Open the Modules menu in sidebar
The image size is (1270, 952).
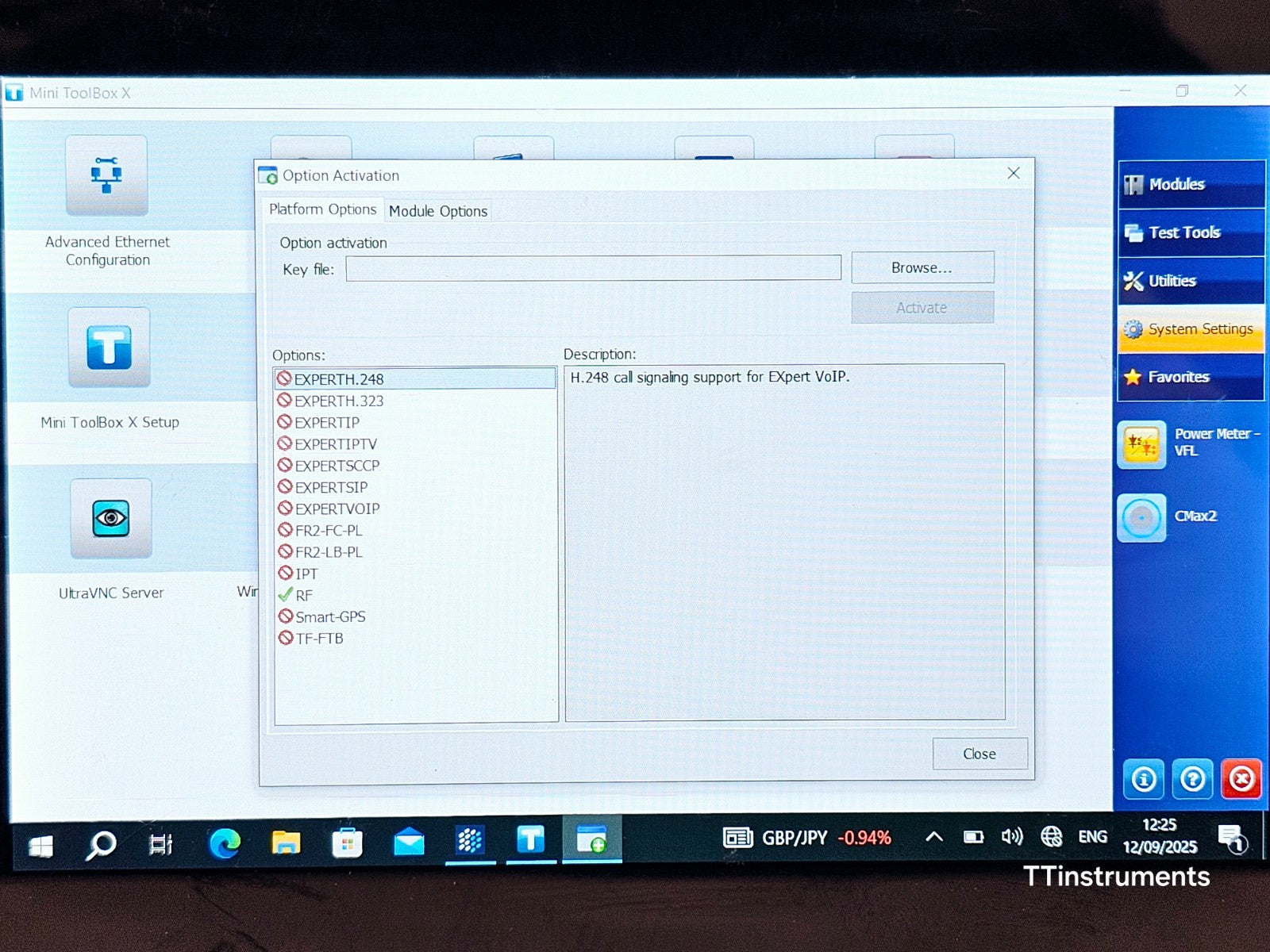click(1191, 184)
